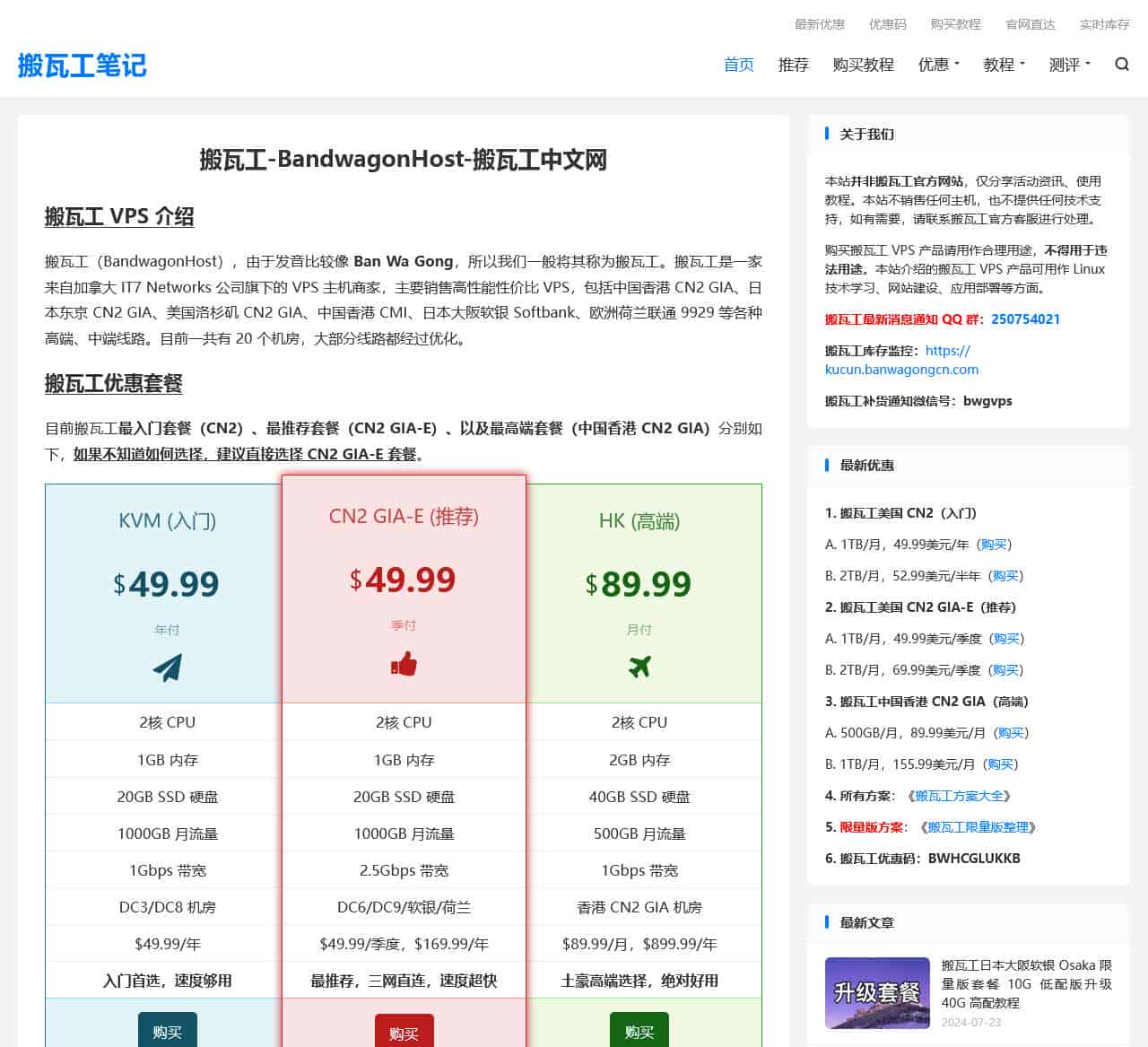1148x1047 pixels.
Task: Click 购买 button under CN2 GIA-E plan
Action: 403,1034
